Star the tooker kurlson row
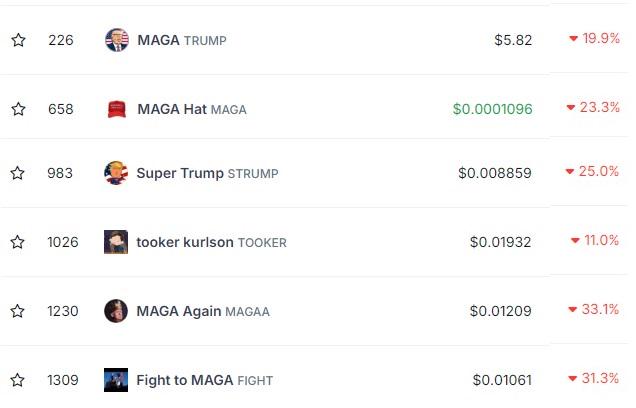This screenshot has height=408, width=636. coord(18,242)
